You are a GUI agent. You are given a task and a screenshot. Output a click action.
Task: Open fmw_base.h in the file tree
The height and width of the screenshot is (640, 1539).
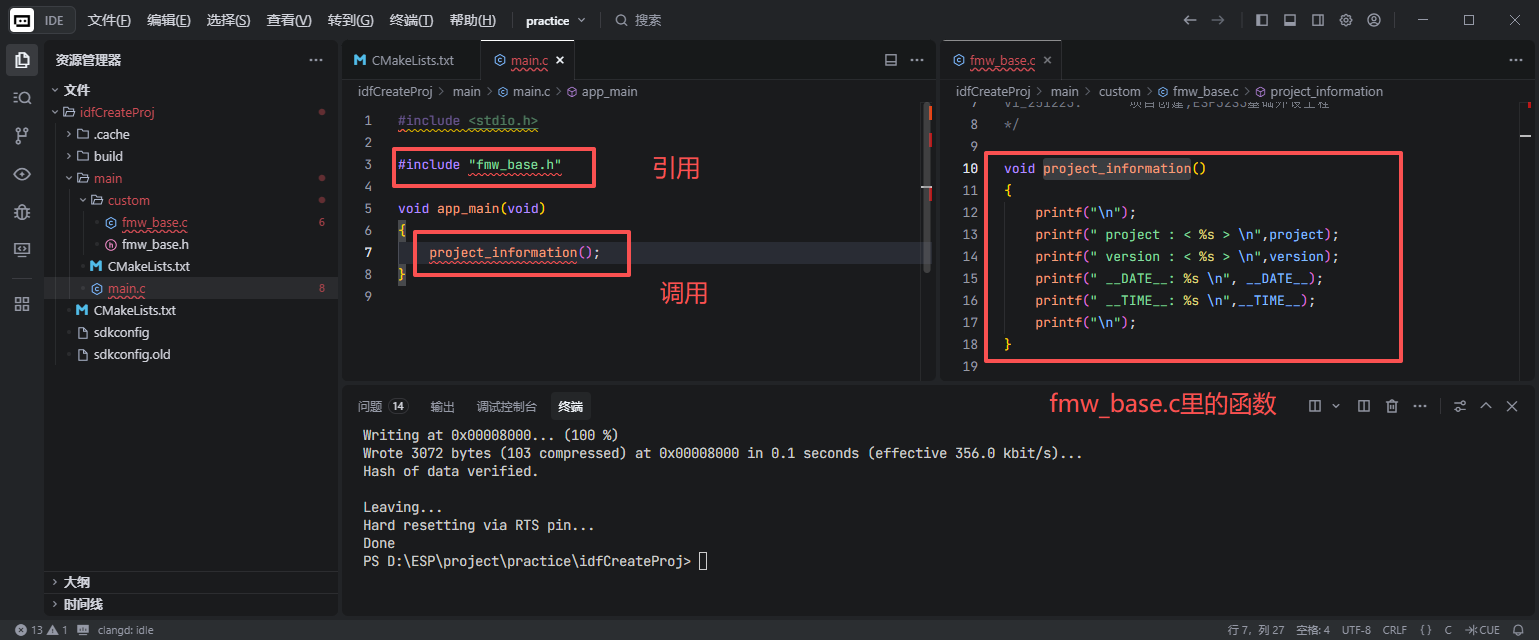(x=155, y=244)
